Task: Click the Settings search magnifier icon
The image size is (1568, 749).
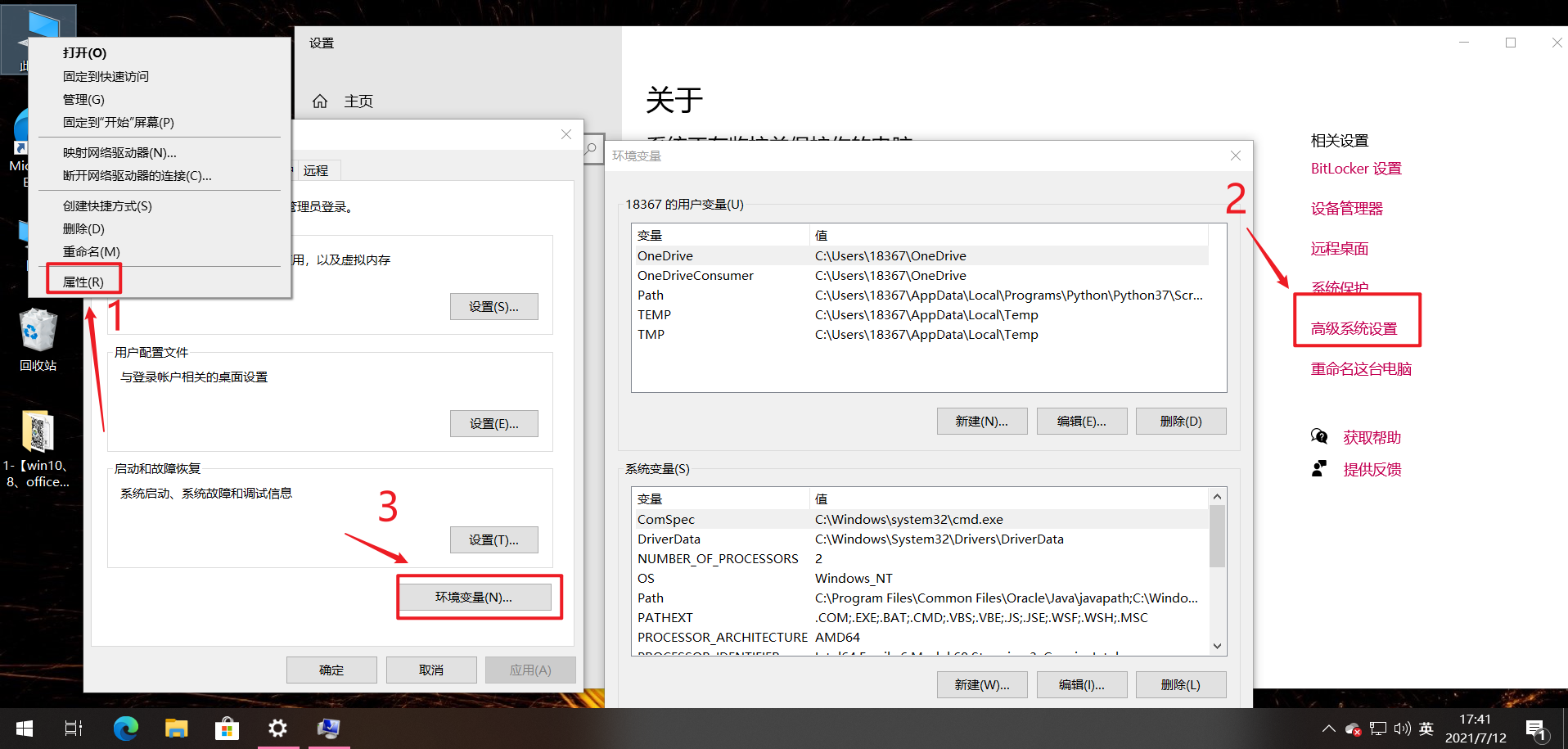Action: pyautogui.click(x=591, y=149)
